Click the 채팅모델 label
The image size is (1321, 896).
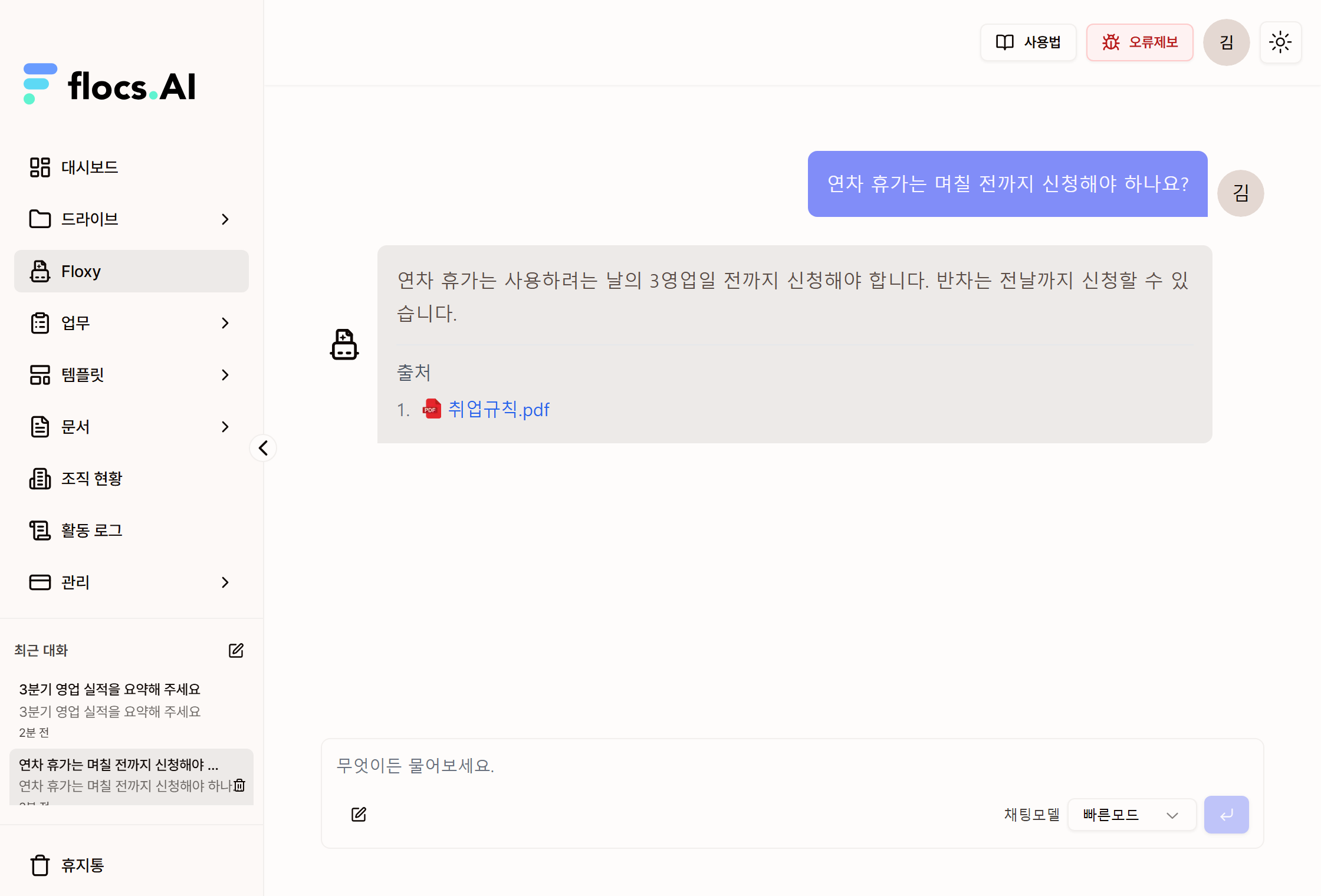point(1031,815)
